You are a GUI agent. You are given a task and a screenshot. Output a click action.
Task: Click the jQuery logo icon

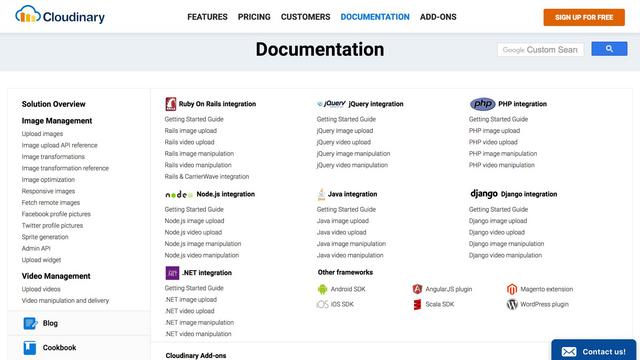click(331, 104)
